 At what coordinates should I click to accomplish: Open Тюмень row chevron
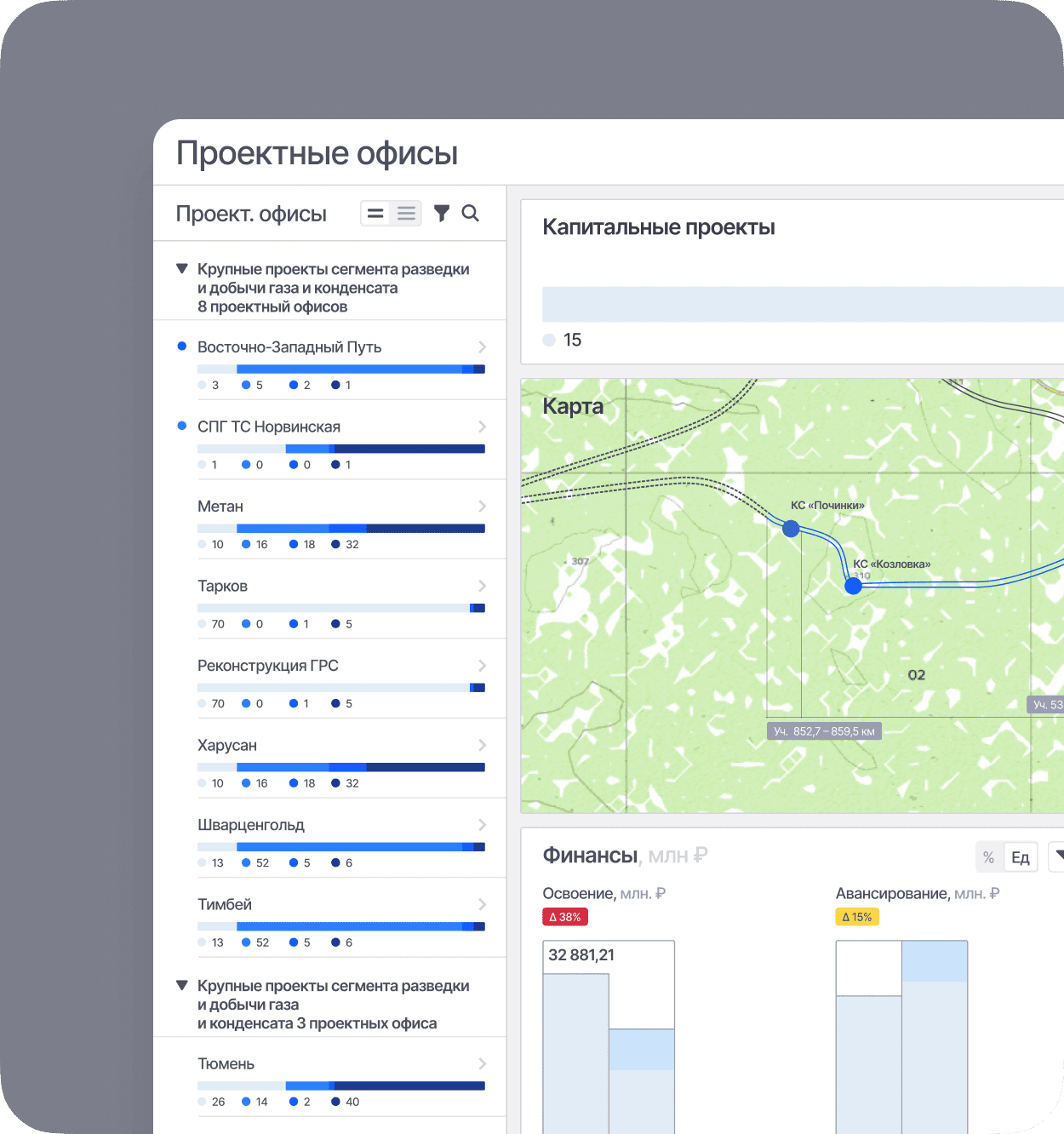tap(483, 1064)
